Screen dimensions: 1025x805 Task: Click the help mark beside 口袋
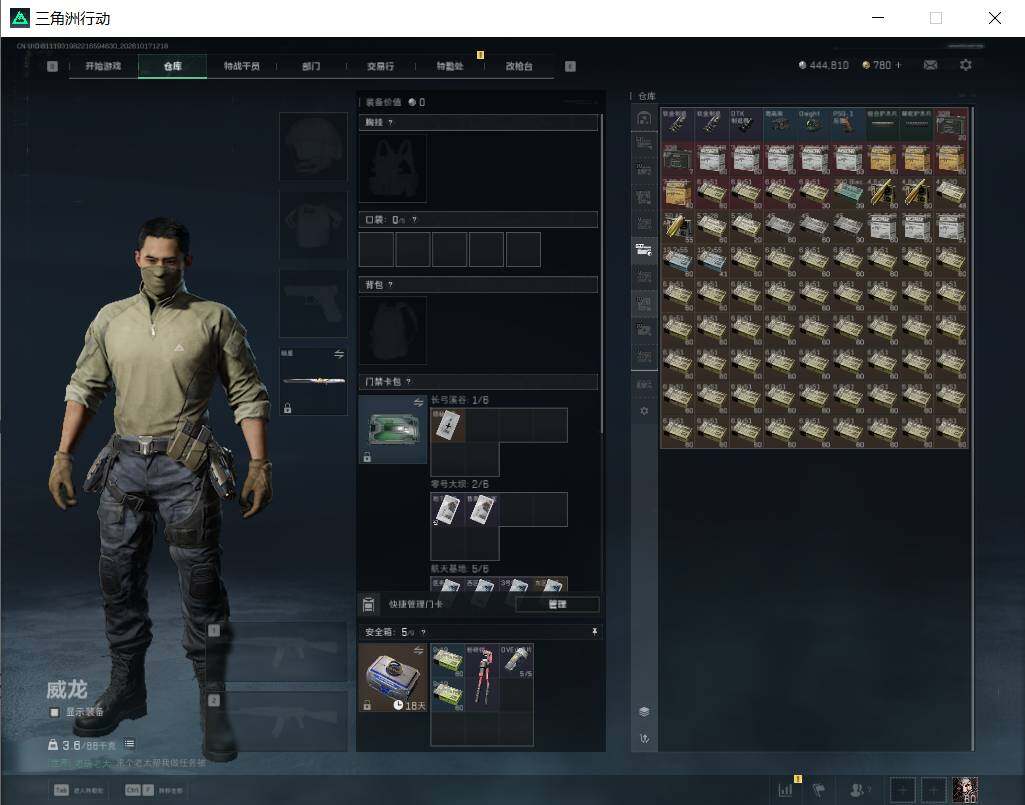click(x=414, y=220)
